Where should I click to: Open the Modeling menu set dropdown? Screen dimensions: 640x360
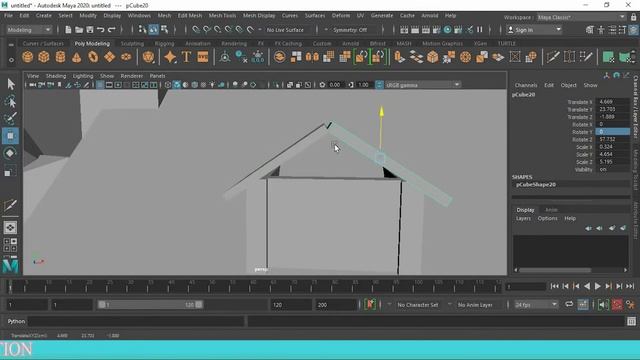pos(29,30)
